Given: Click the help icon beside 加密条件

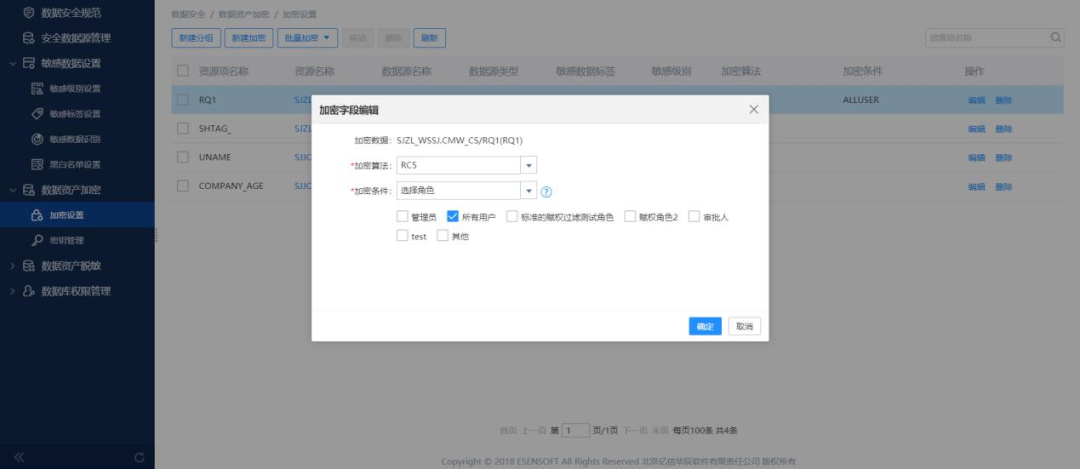Looking at the screenshot, I should [x=546, y=192].
